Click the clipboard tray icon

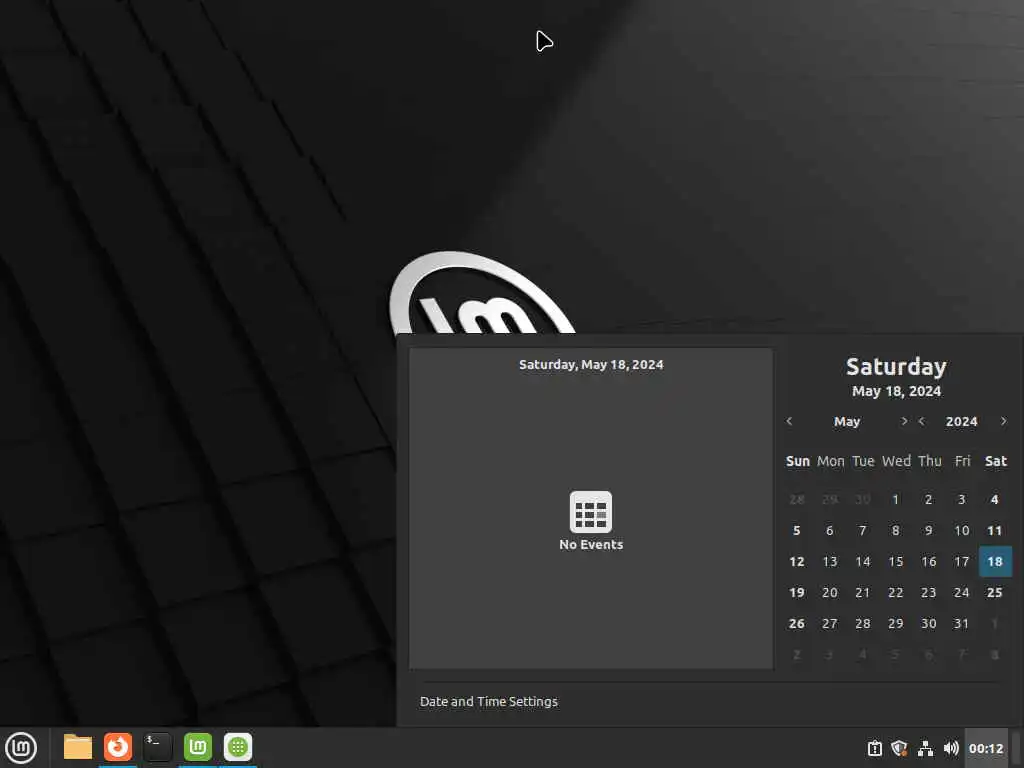click(874, 748)
